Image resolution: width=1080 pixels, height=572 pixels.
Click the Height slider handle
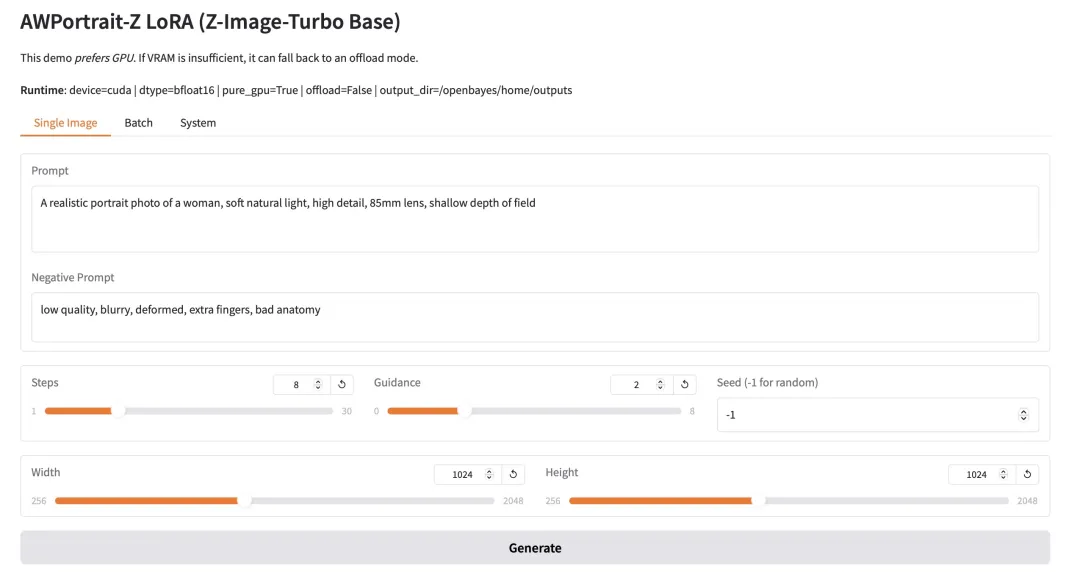pos(758,500)
